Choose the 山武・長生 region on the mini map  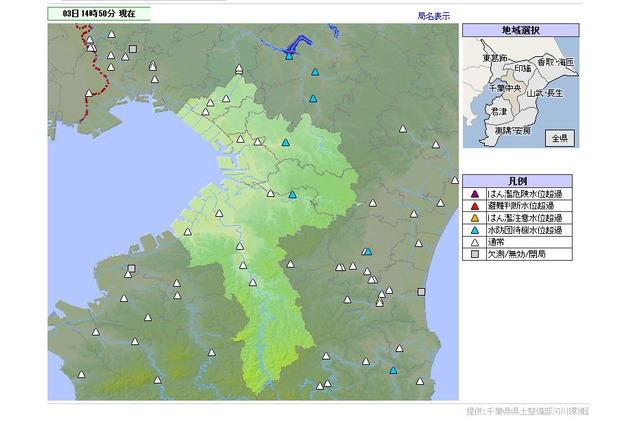coord(544,92)
